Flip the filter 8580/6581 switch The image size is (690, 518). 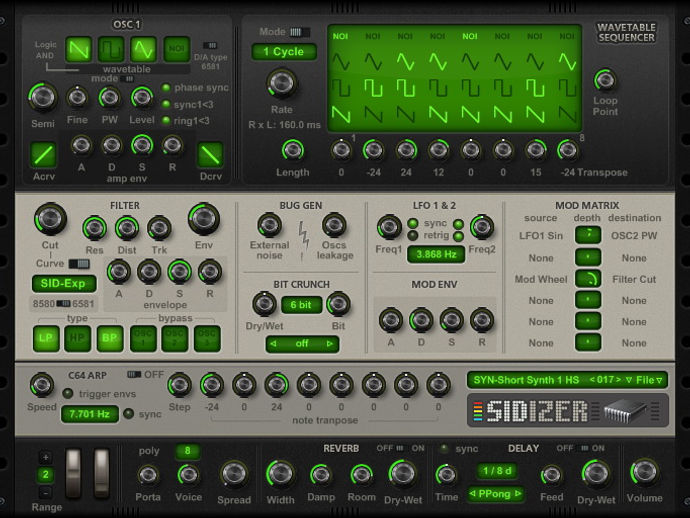point(64,304)
